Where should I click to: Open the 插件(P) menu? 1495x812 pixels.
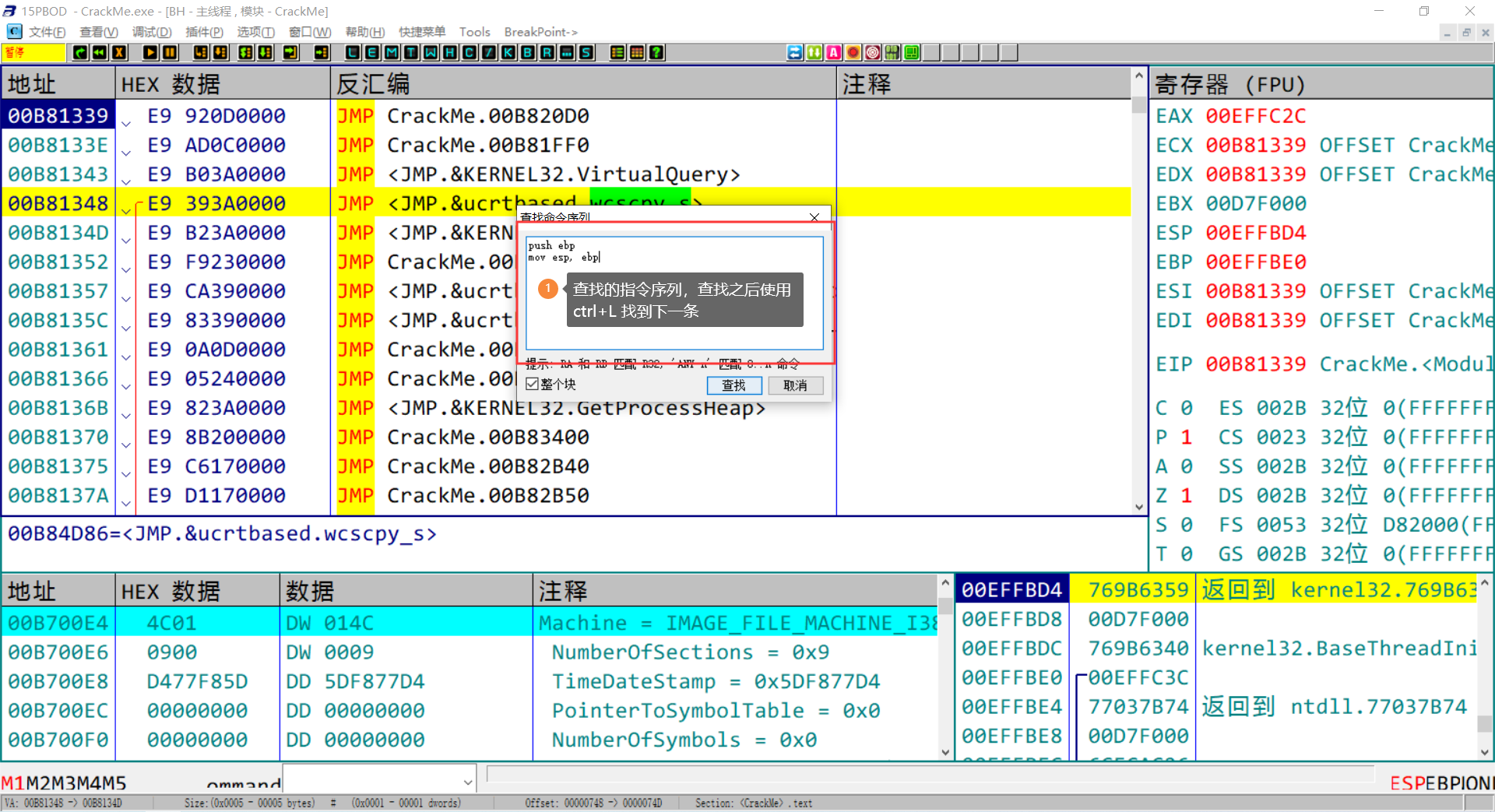coord(204,32)
